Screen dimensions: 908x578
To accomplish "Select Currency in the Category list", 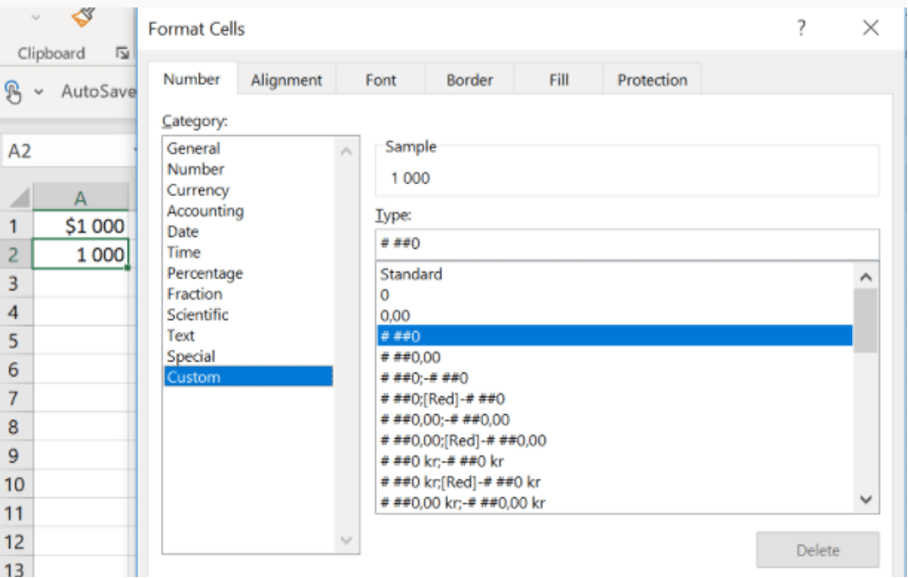I will click(198, 190).
